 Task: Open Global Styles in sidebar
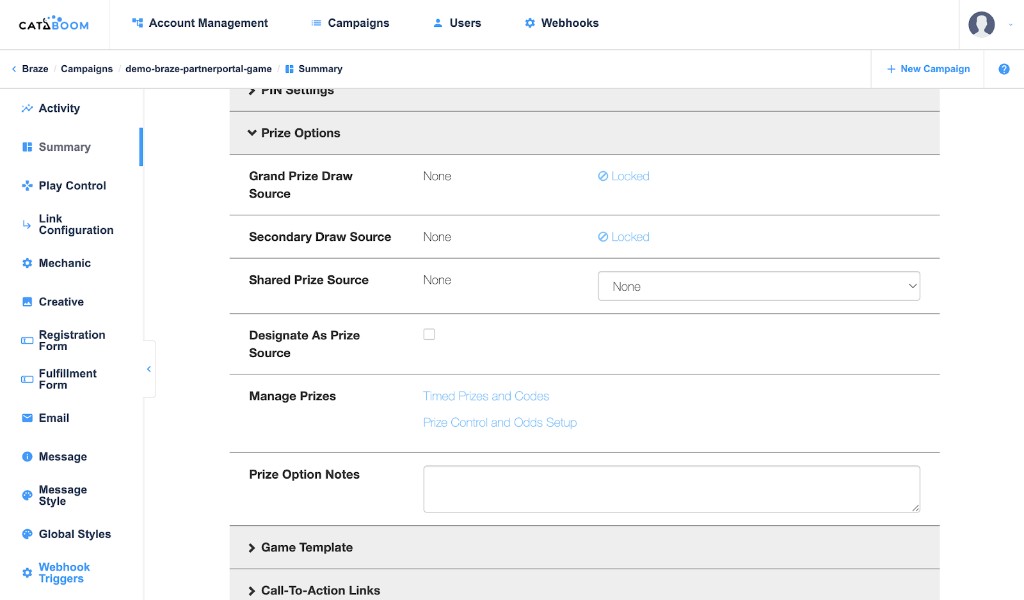(x=74, y=534)
